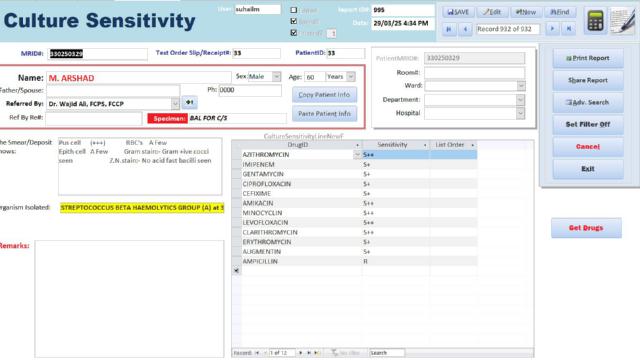Image resolution: width=640 pixels, height=360 pixels.
Task: Open the Ward dropdown
Action: 521,86
